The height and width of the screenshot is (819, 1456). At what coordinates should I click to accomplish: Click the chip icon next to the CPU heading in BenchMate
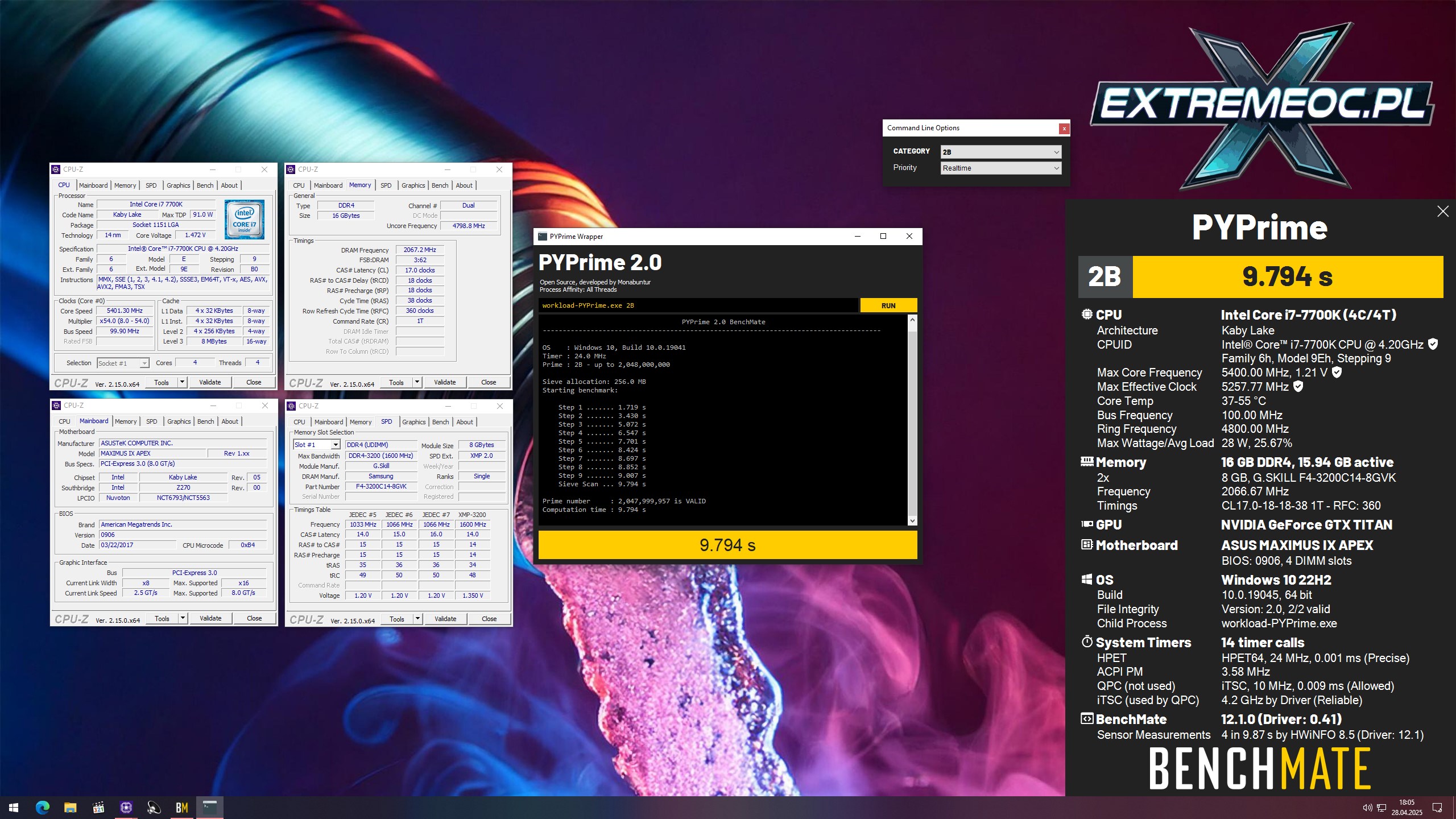click(x=1087, y=314)
